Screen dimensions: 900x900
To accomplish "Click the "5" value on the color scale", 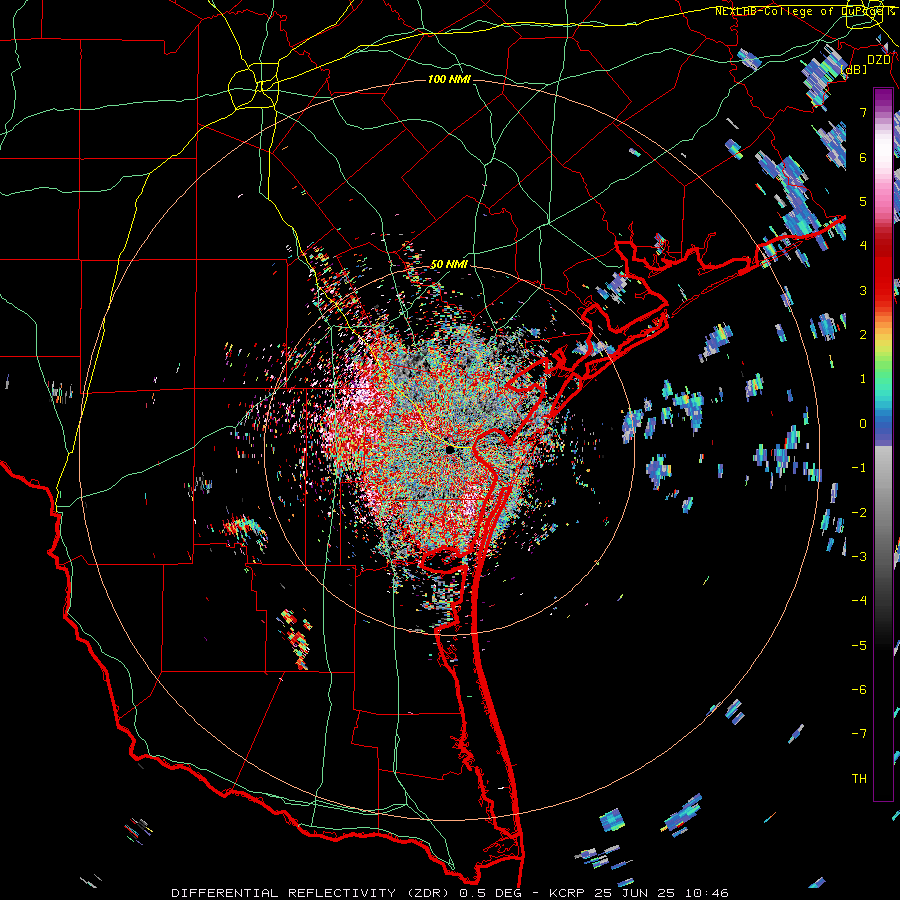I will (863, 201).
